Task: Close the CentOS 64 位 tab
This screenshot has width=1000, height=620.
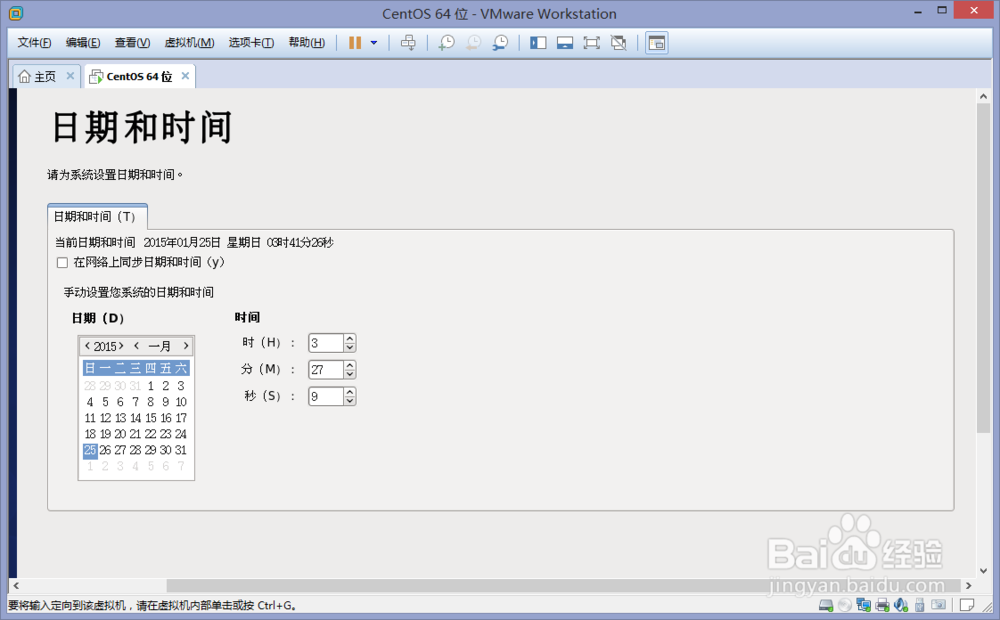Action: pyautogui.click(x=185, y=76)
